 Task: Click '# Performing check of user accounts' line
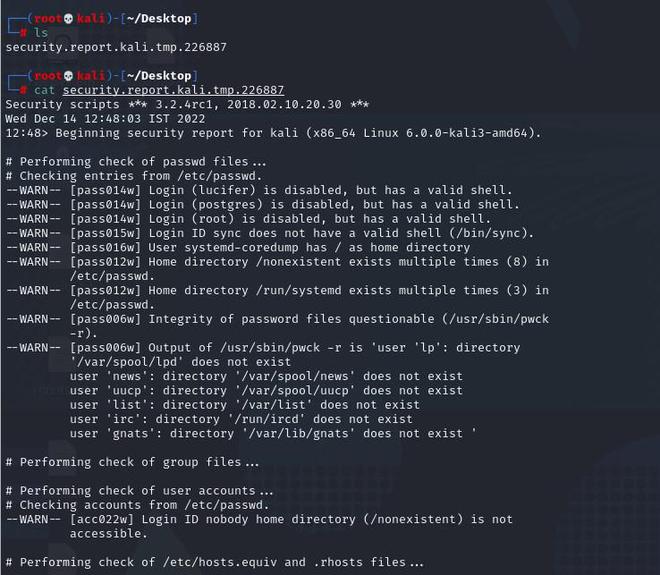140,491
